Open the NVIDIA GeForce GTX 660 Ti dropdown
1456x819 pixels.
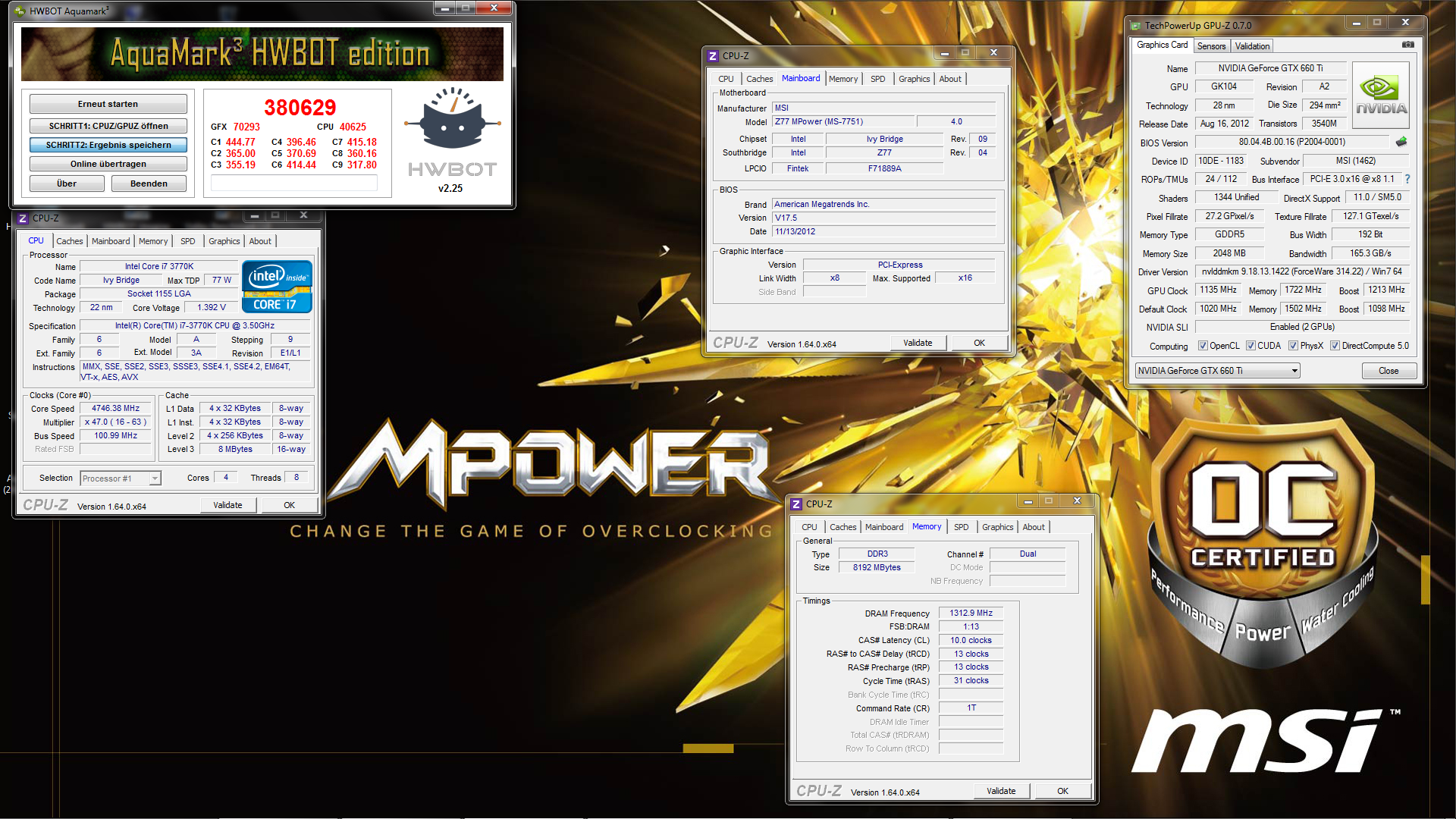1217,371
